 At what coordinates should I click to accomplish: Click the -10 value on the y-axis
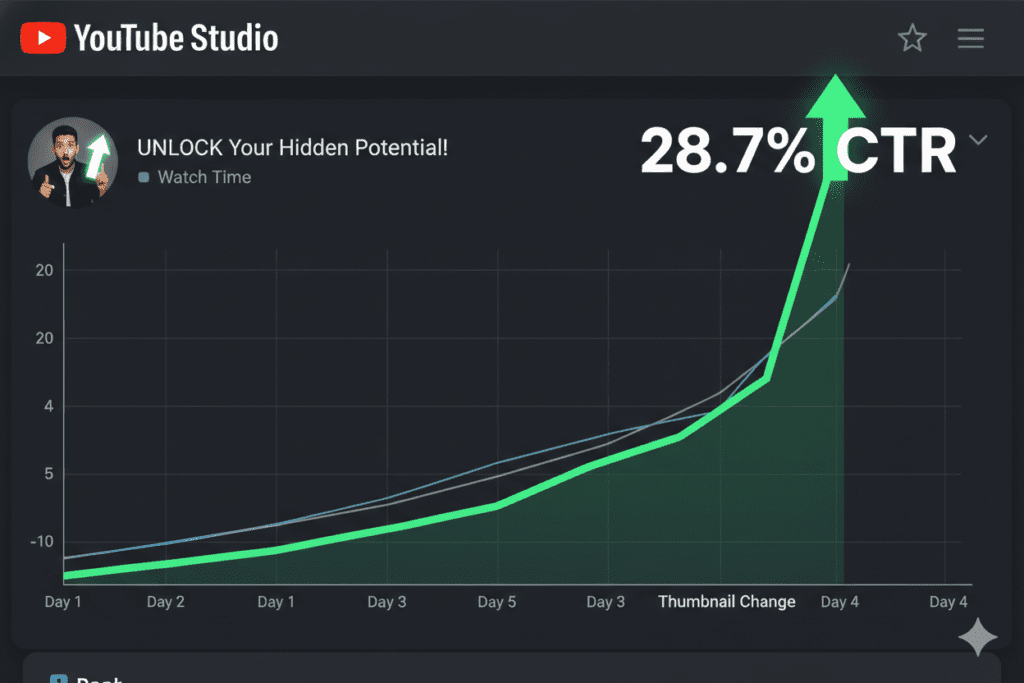[41, 542]
